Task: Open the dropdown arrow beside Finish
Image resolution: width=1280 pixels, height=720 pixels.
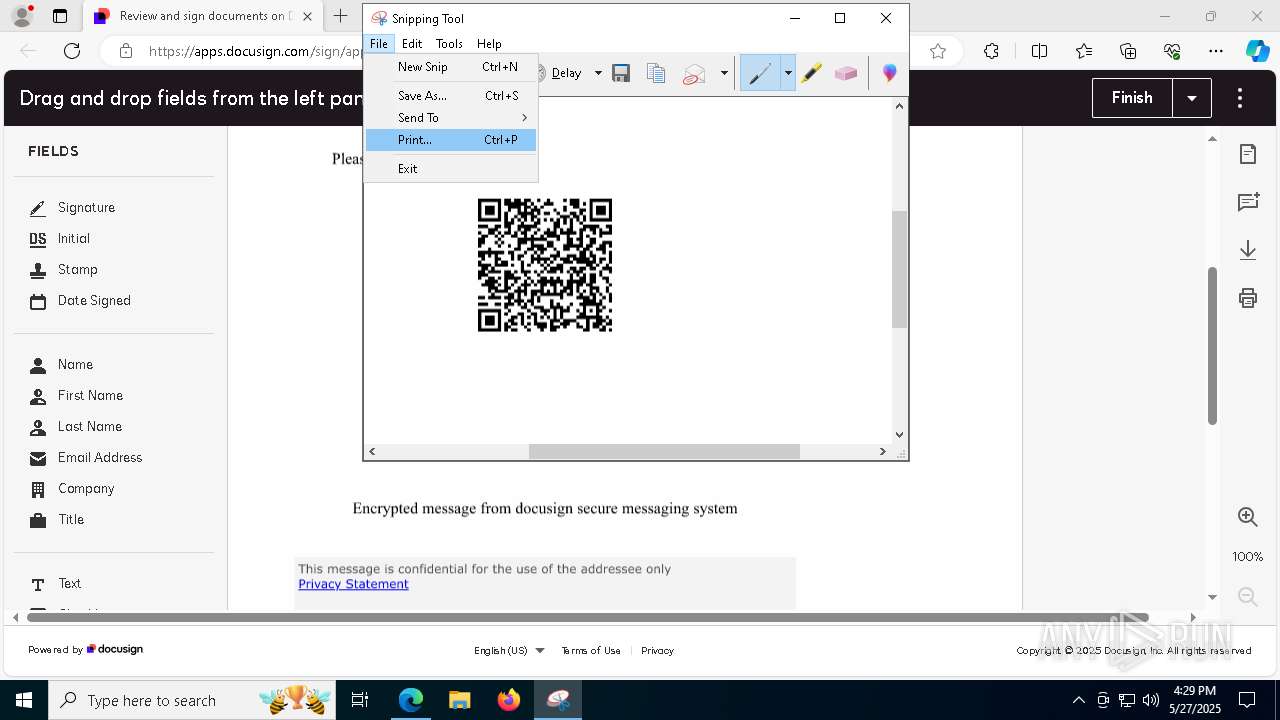Action: click(x=1192, y=98)
